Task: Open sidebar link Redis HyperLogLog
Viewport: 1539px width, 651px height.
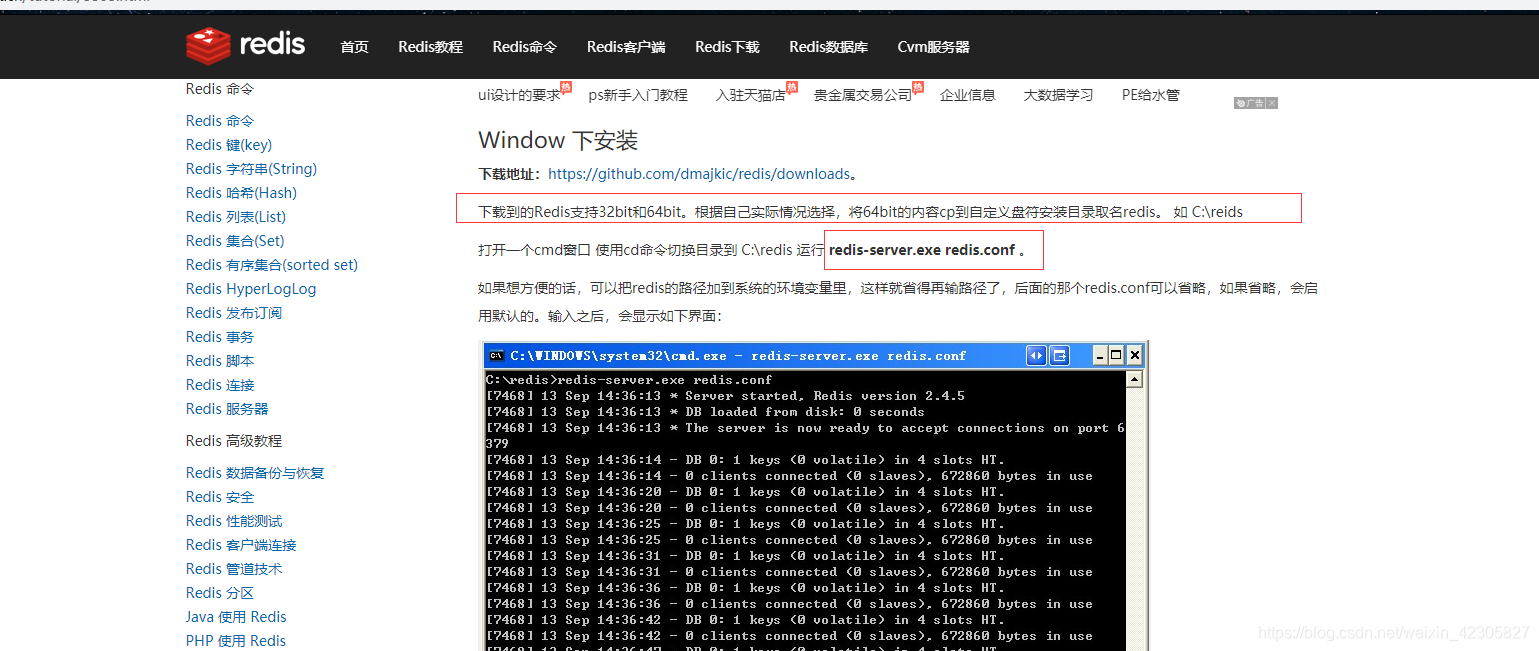Action: pyautogui.click(x=251, y=289)
